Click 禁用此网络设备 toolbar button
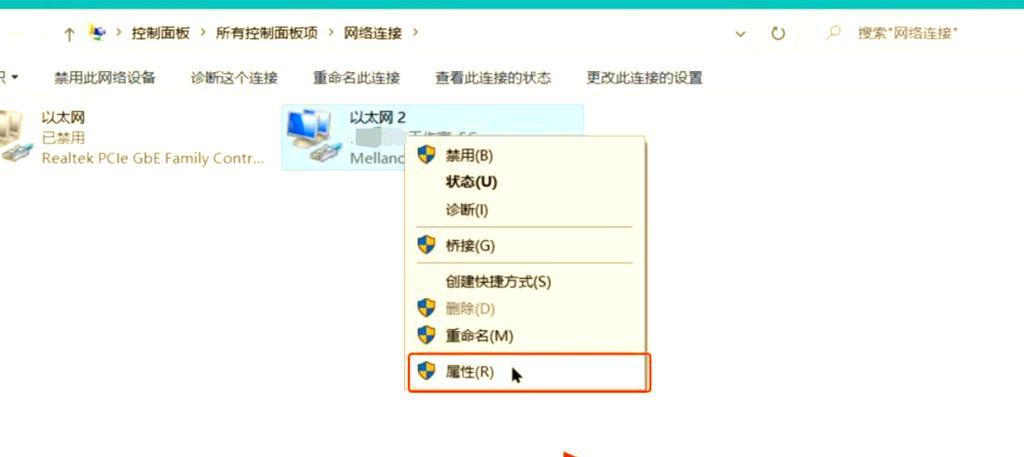This screenshot has height=457, width=1024. [x=105, y=78]
